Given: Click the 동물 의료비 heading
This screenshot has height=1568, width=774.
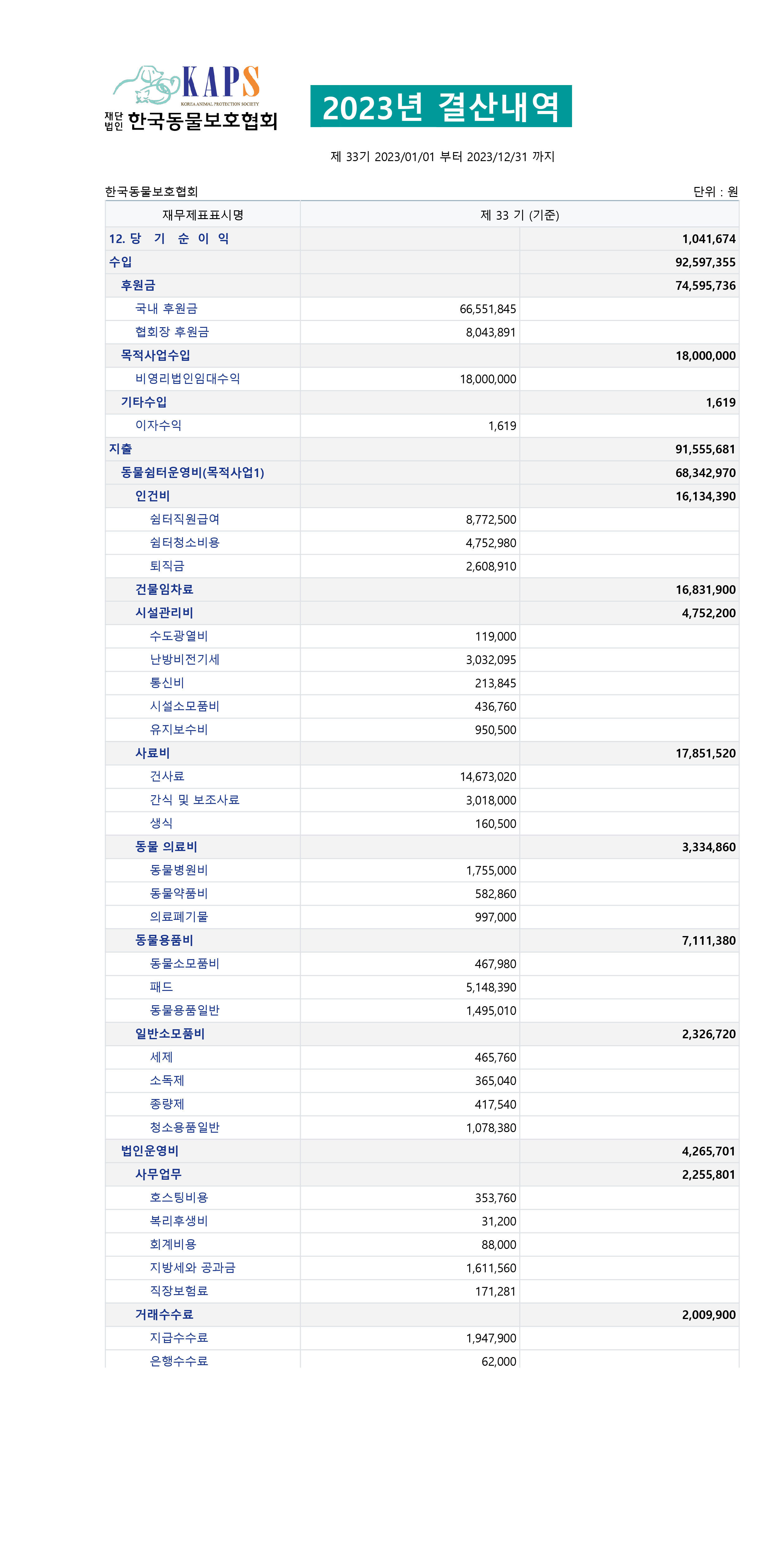Looking at the screenshot, I should click(x=166, y=847).
